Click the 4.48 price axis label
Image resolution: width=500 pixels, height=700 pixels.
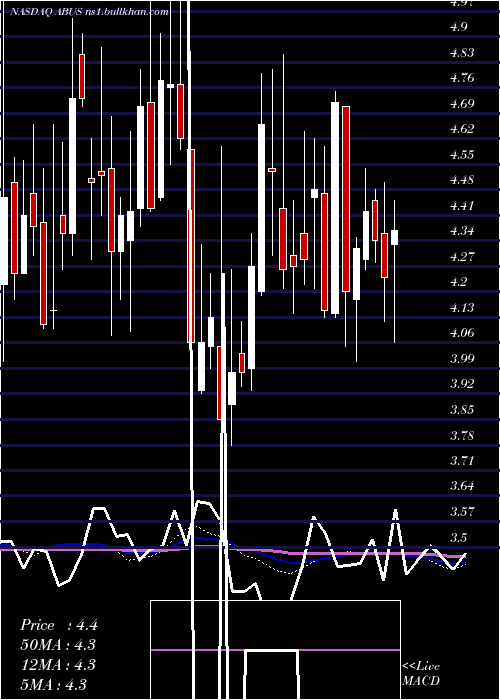462,180
